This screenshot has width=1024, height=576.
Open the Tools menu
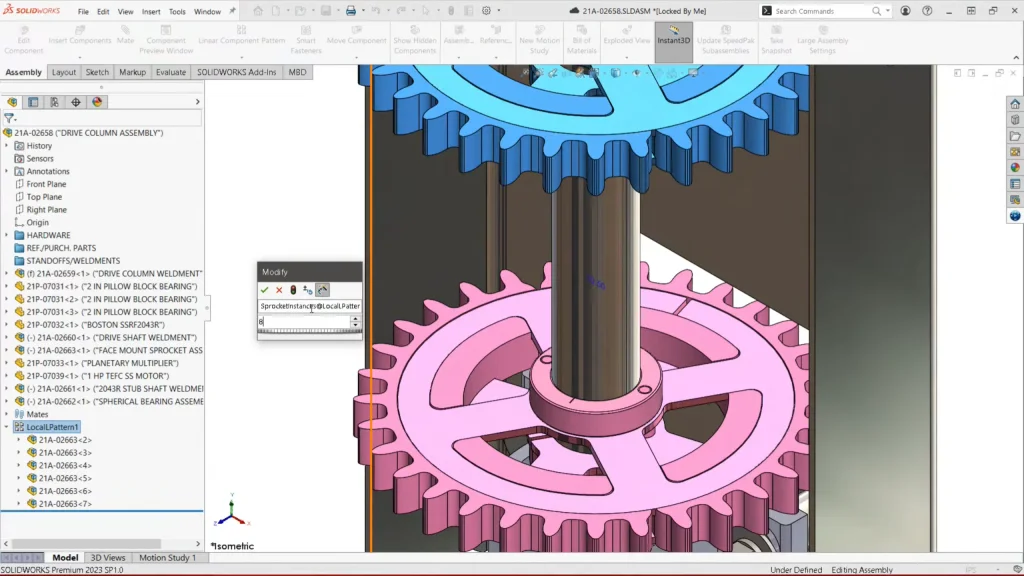click(177, 11)
